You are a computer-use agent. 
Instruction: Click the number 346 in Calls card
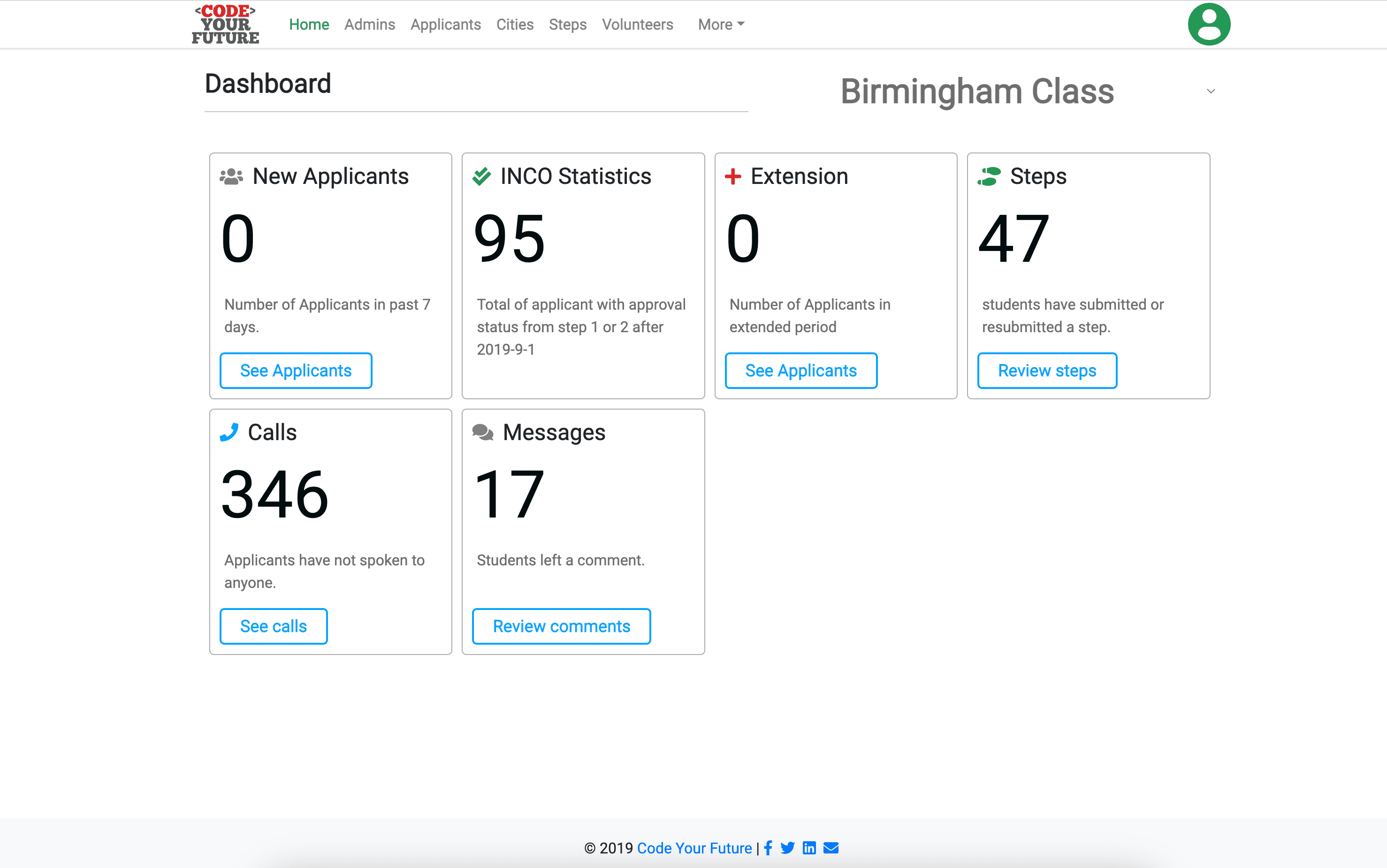[275, 494]
